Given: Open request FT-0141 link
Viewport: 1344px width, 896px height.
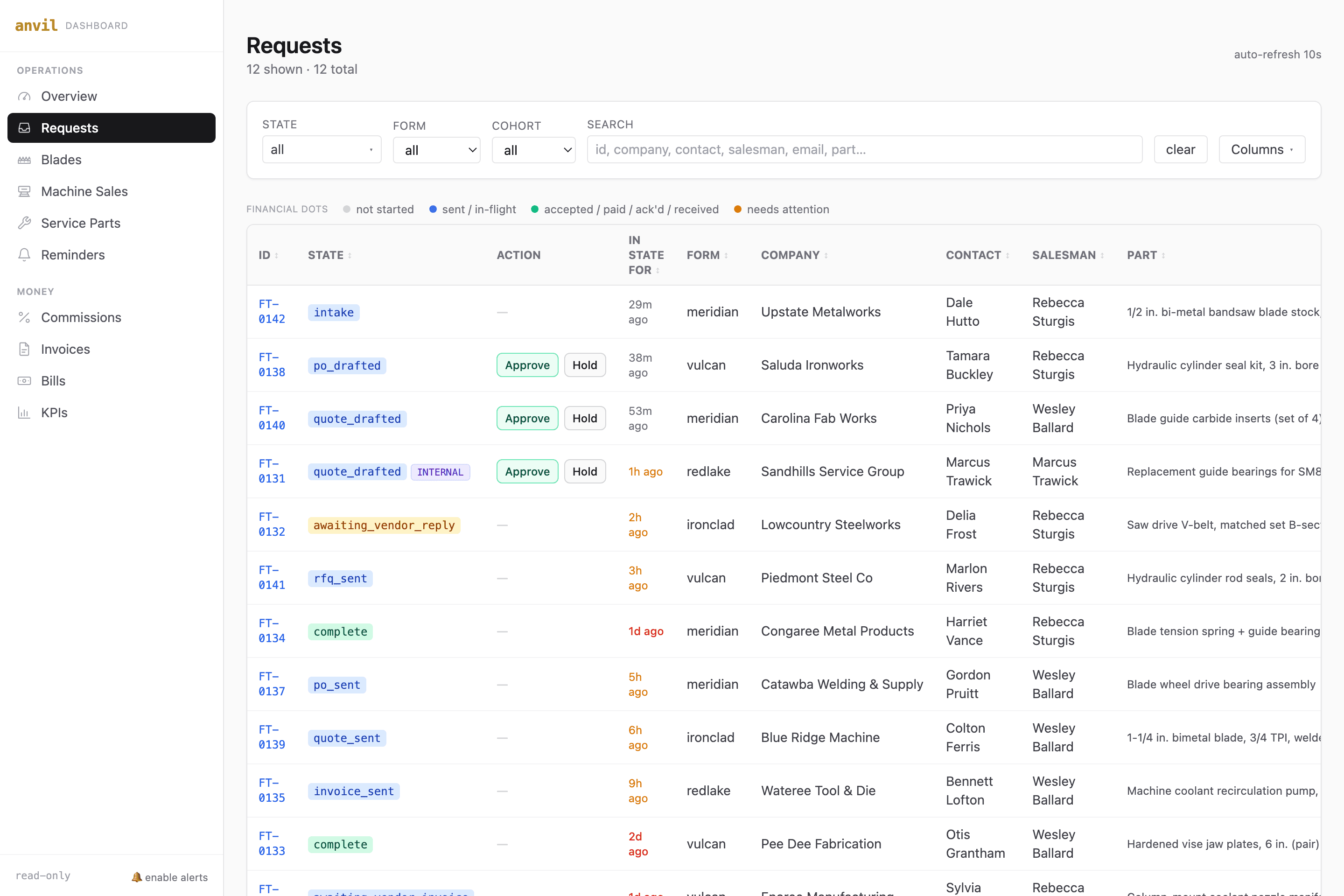Looking at the screenshot, I should 272,578.
